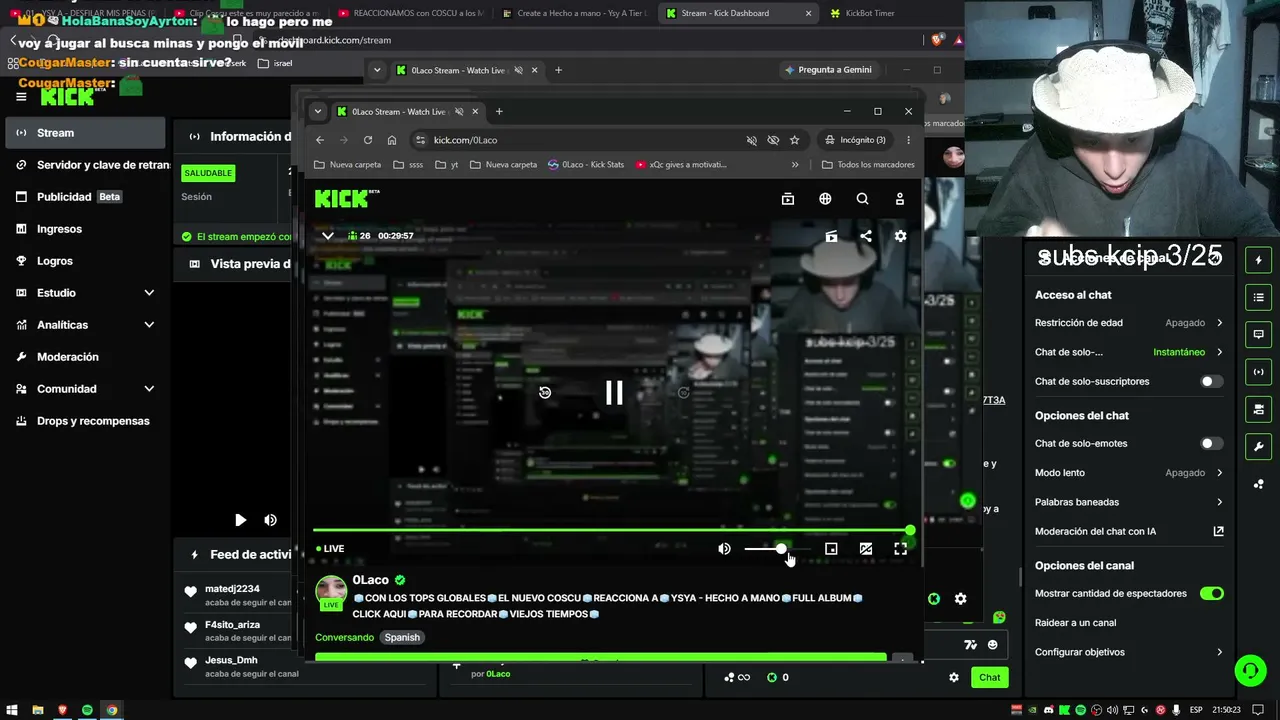The image size is (1280, 720).
Task: Open the clip icon on the player
Action: click(x=831, y=236)
